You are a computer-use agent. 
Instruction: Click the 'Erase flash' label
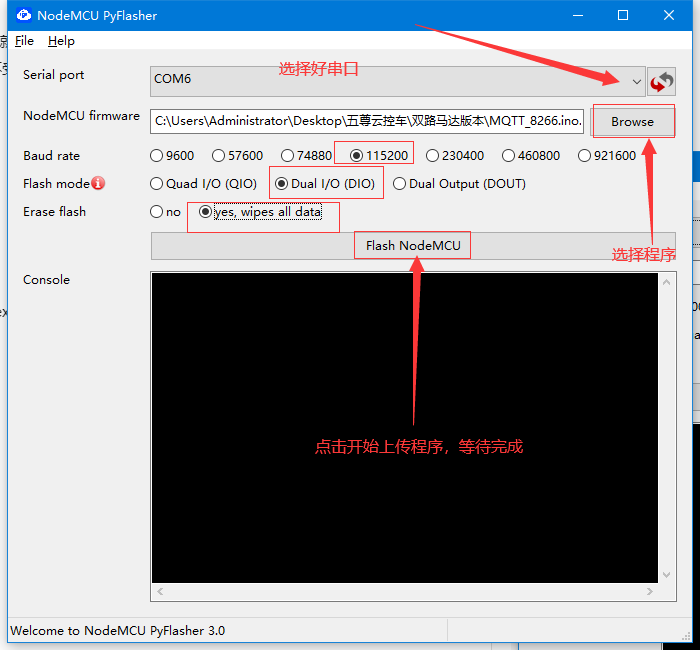tap(54, 212)
